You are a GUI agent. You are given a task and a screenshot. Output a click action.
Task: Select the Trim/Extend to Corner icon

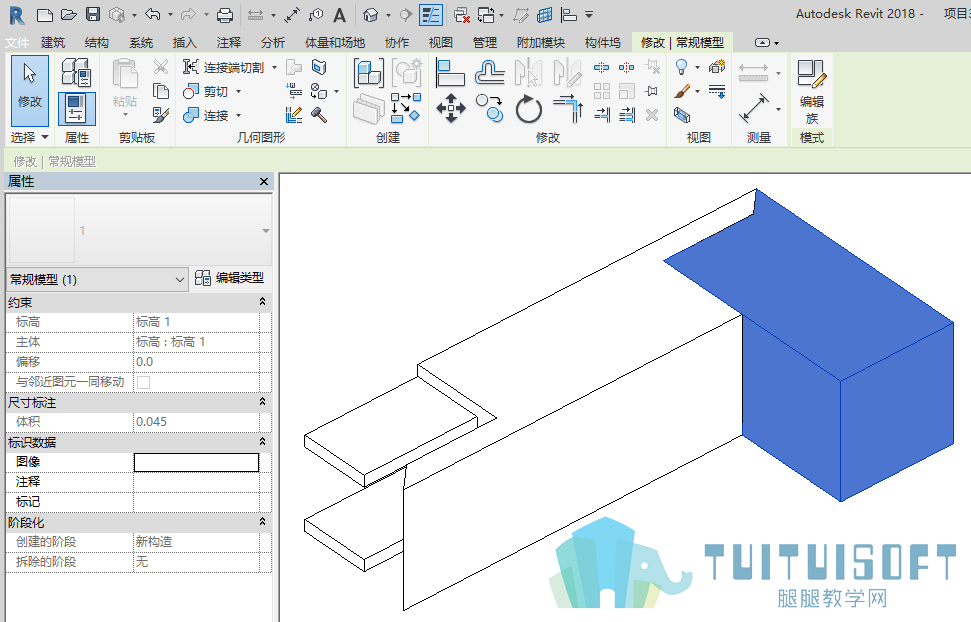568,108
